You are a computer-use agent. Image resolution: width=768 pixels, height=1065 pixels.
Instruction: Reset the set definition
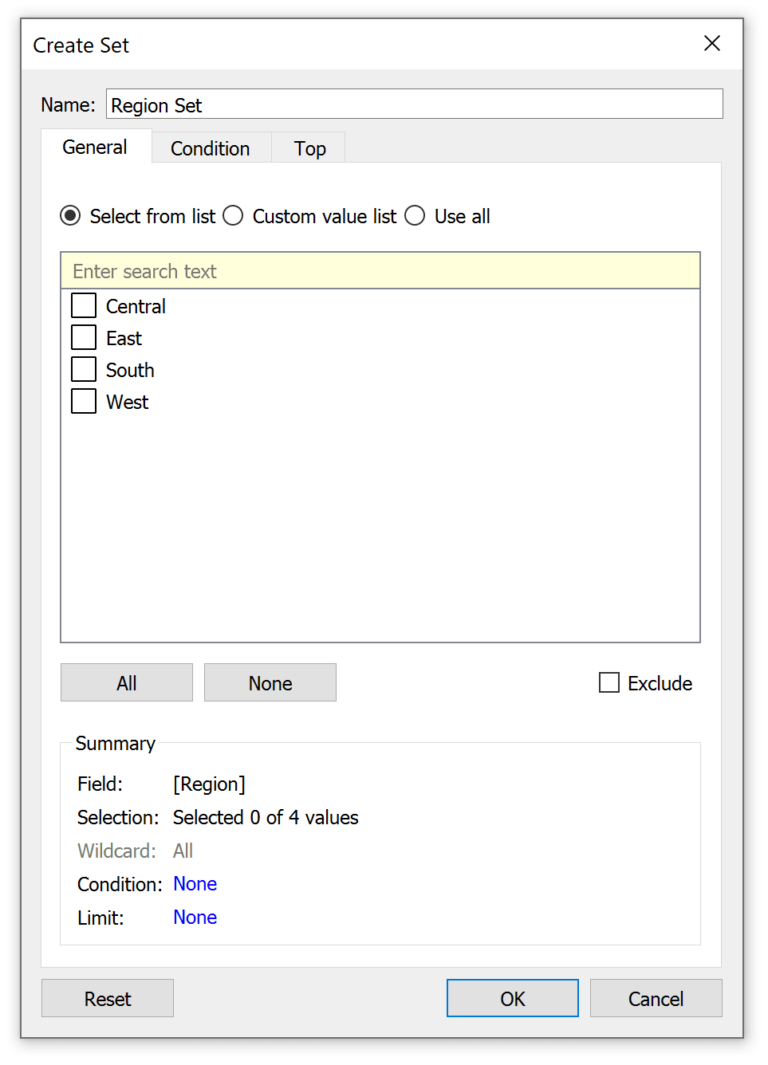coord(107,998)
